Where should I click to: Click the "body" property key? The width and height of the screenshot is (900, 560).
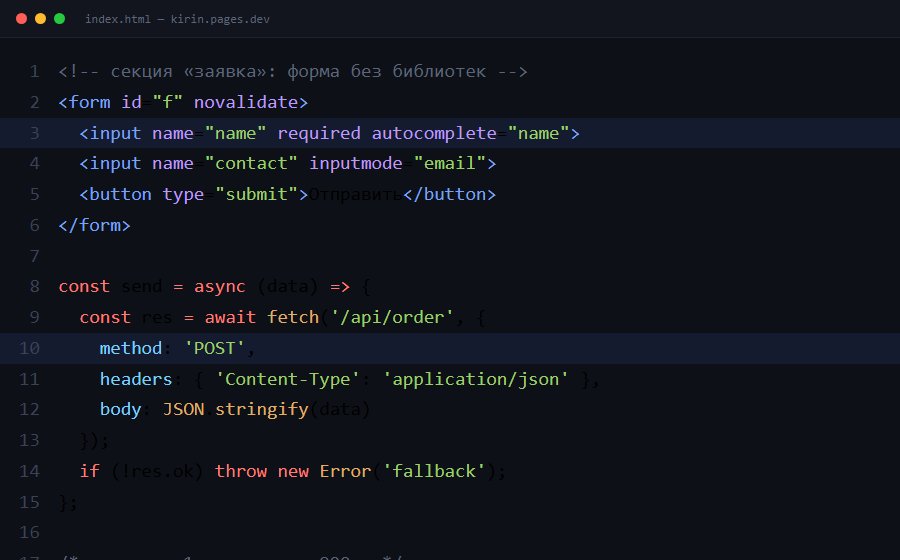pyautogui.click(x=121, y=409)
